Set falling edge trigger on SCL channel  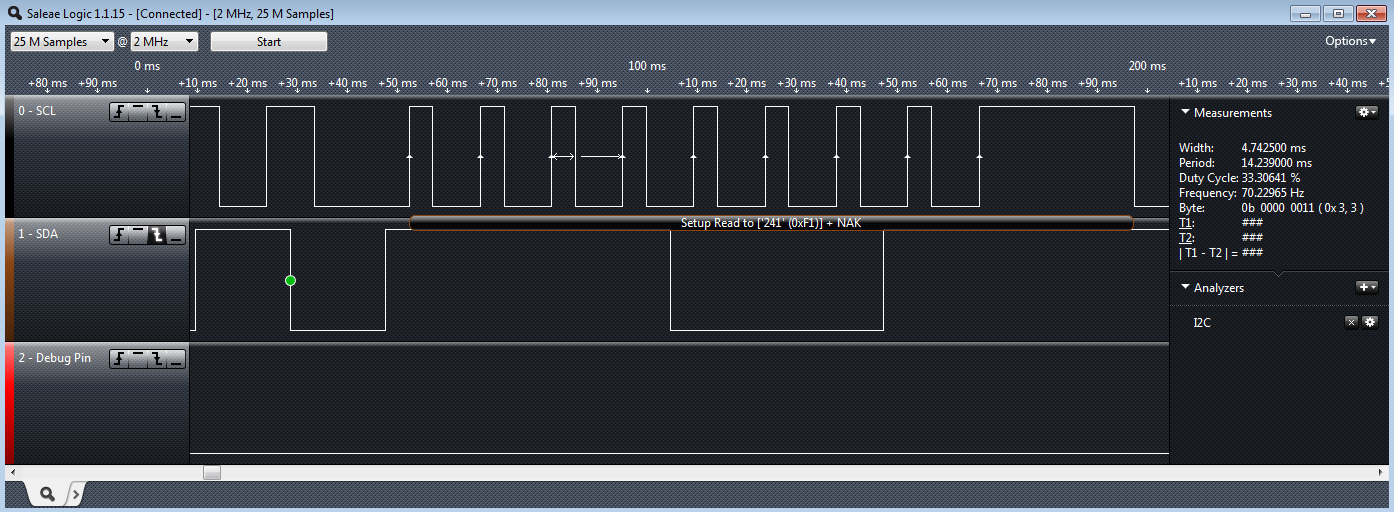(157, 112)
